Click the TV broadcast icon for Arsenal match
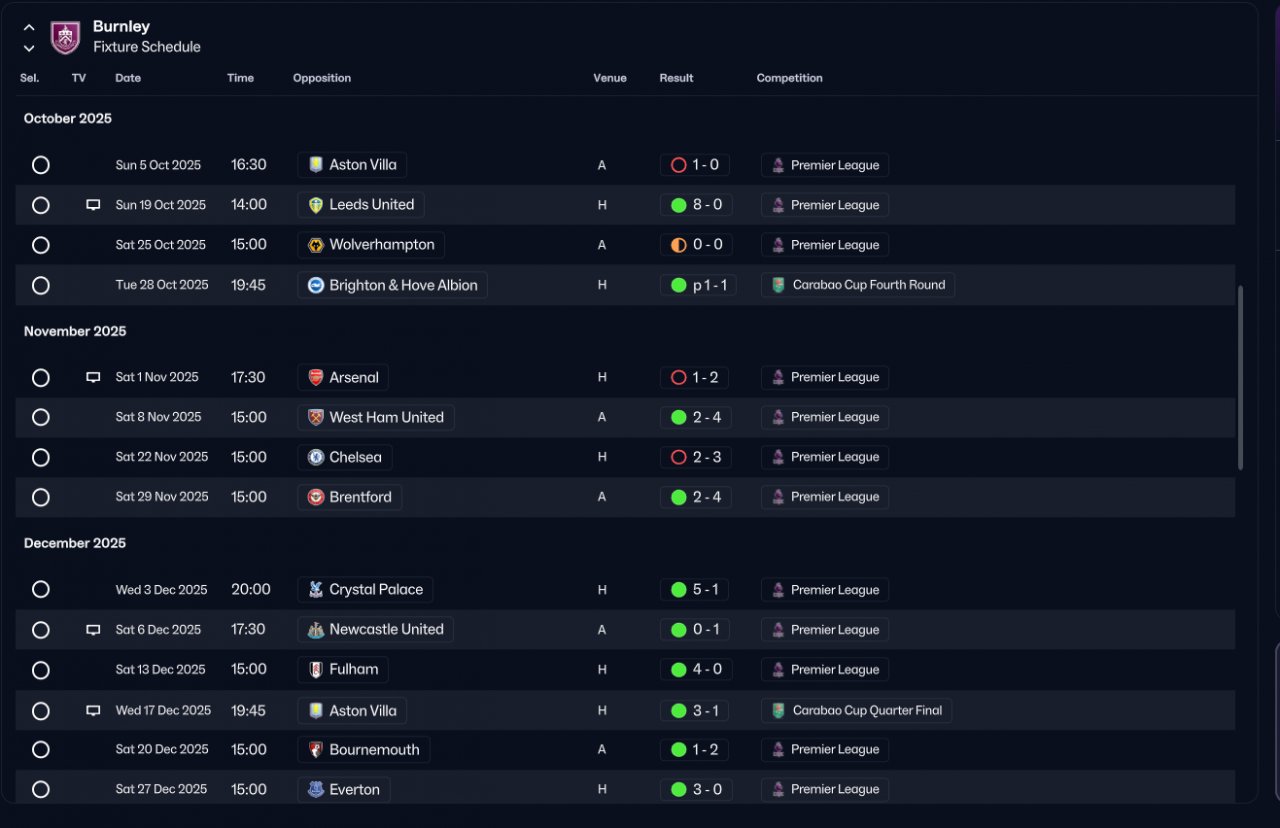This screenshot has height=828, width=1280. pos(93,377)
